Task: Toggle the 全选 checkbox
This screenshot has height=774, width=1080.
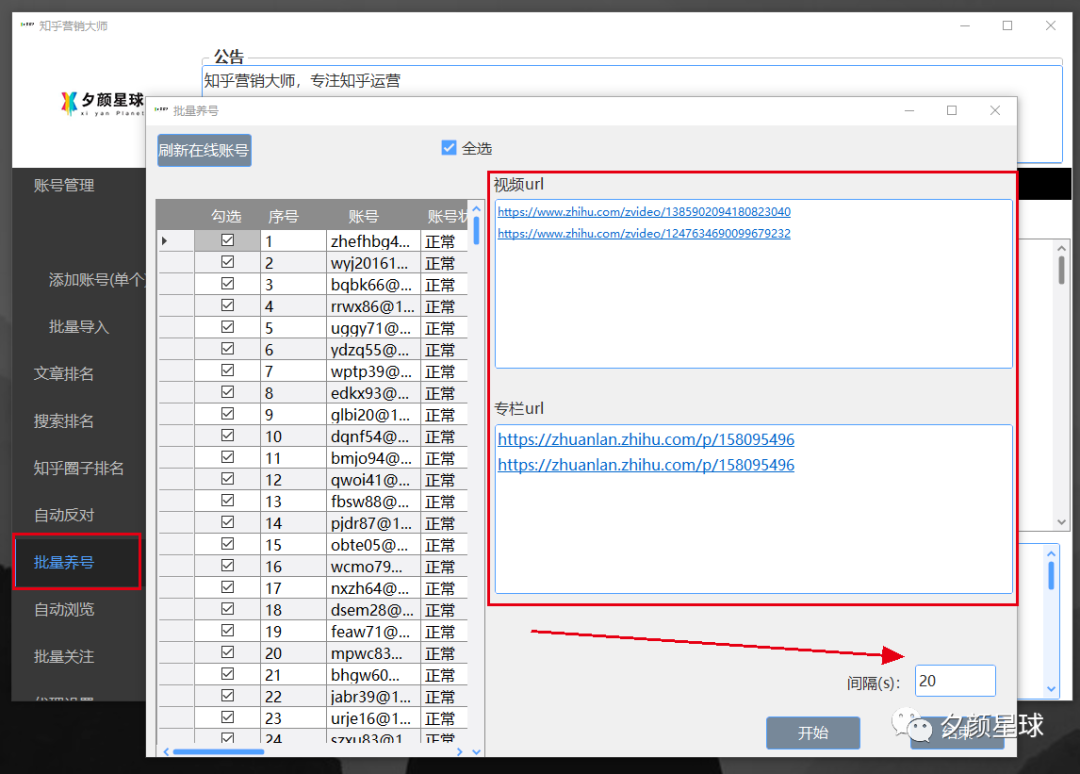Action: click(448, 147)
